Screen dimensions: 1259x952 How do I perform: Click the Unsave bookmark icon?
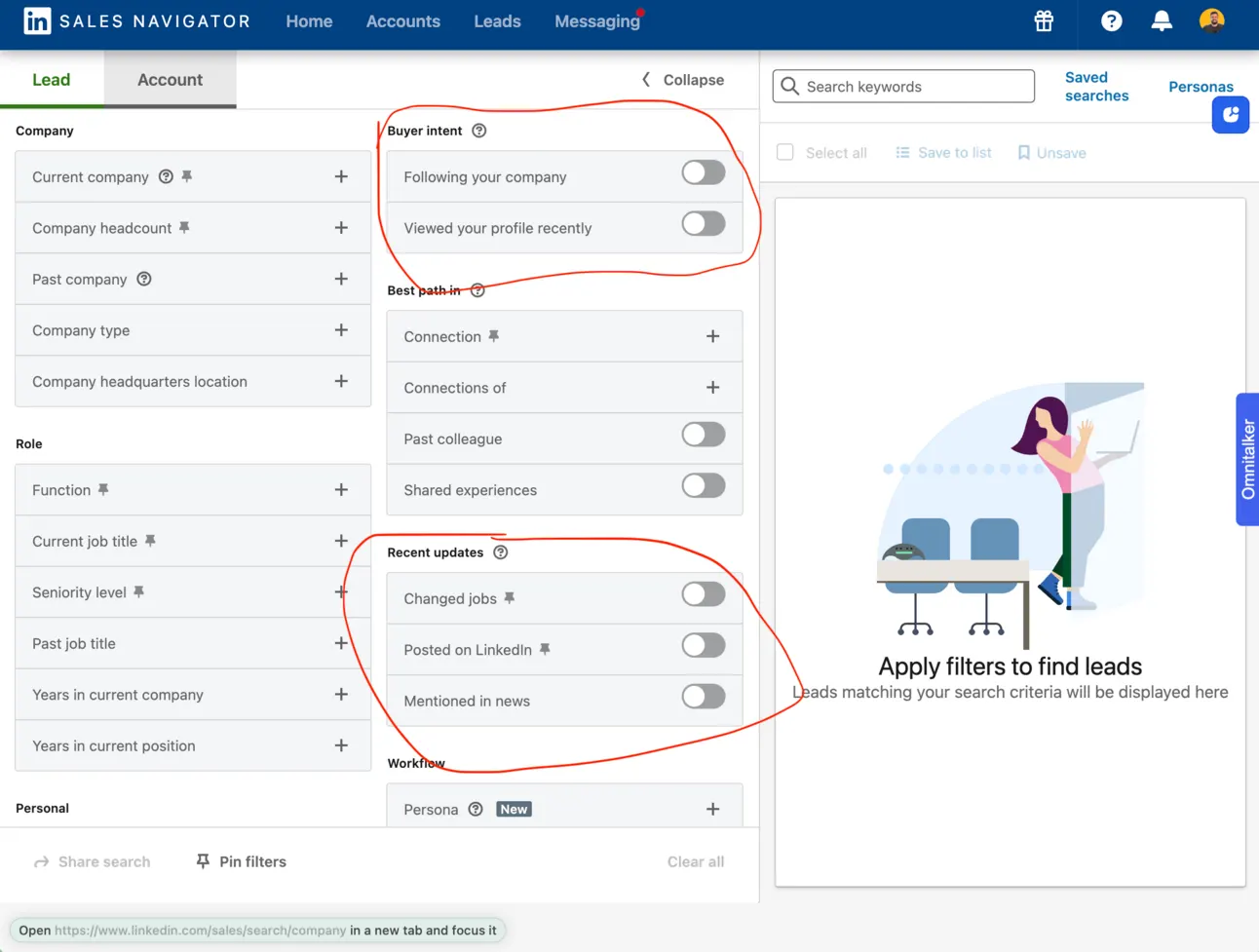(1023, 153)
